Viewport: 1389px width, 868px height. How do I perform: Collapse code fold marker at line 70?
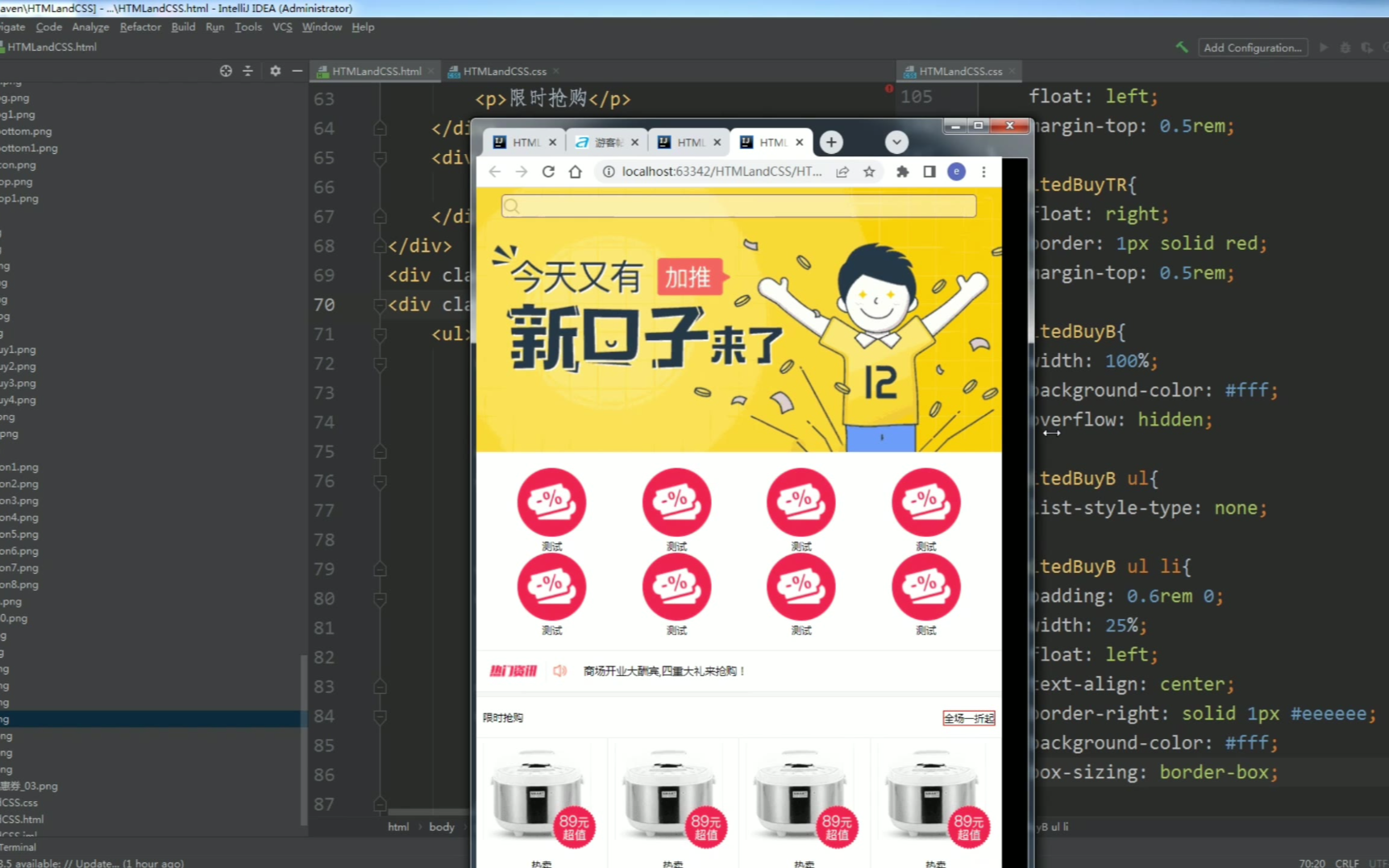[x=380, y=305]
